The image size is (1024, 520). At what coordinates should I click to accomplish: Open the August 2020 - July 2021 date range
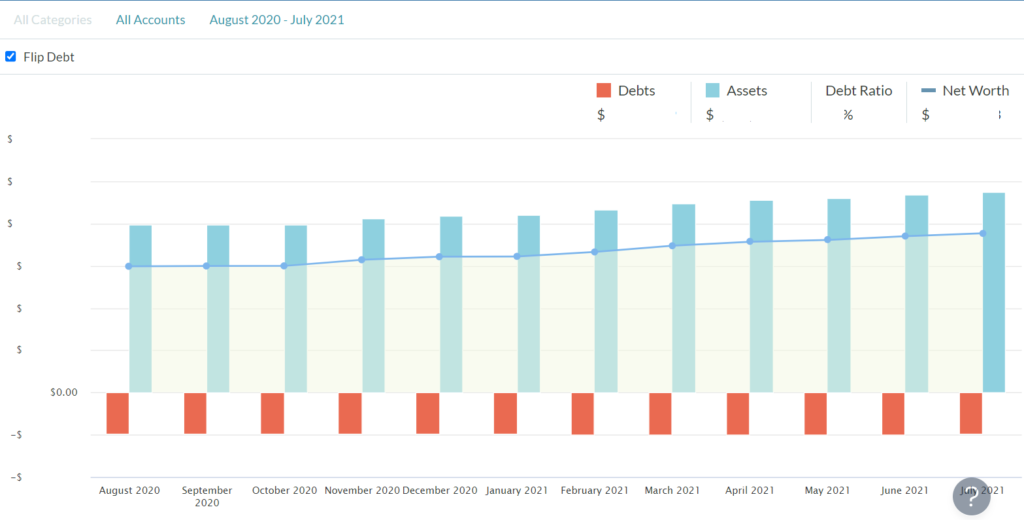pyautogui.click(x=277, y=20)
